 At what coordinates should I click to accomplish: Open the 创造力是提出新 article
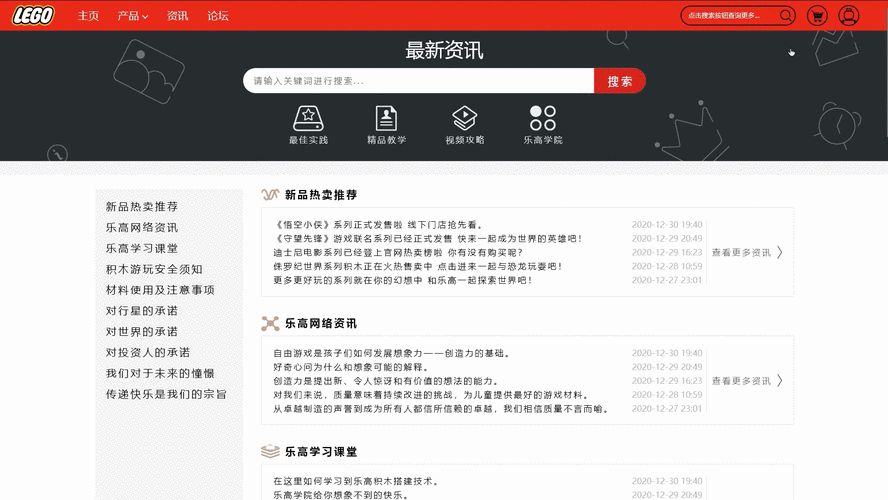(x=386, y=381)
